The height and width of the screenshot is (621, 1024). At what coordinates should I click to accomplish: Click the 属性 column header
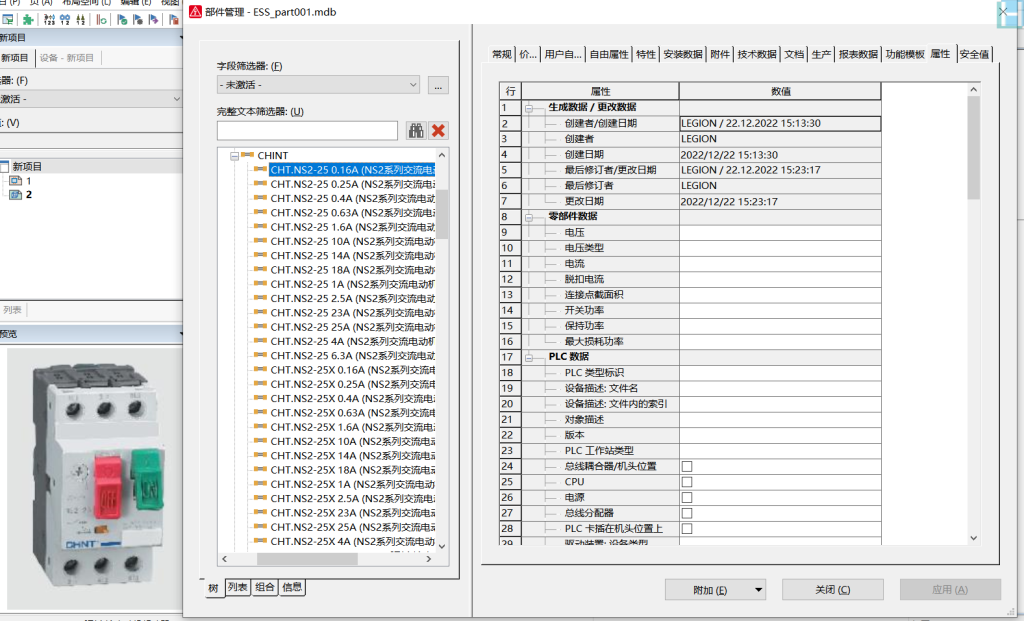tap(600, 91)
